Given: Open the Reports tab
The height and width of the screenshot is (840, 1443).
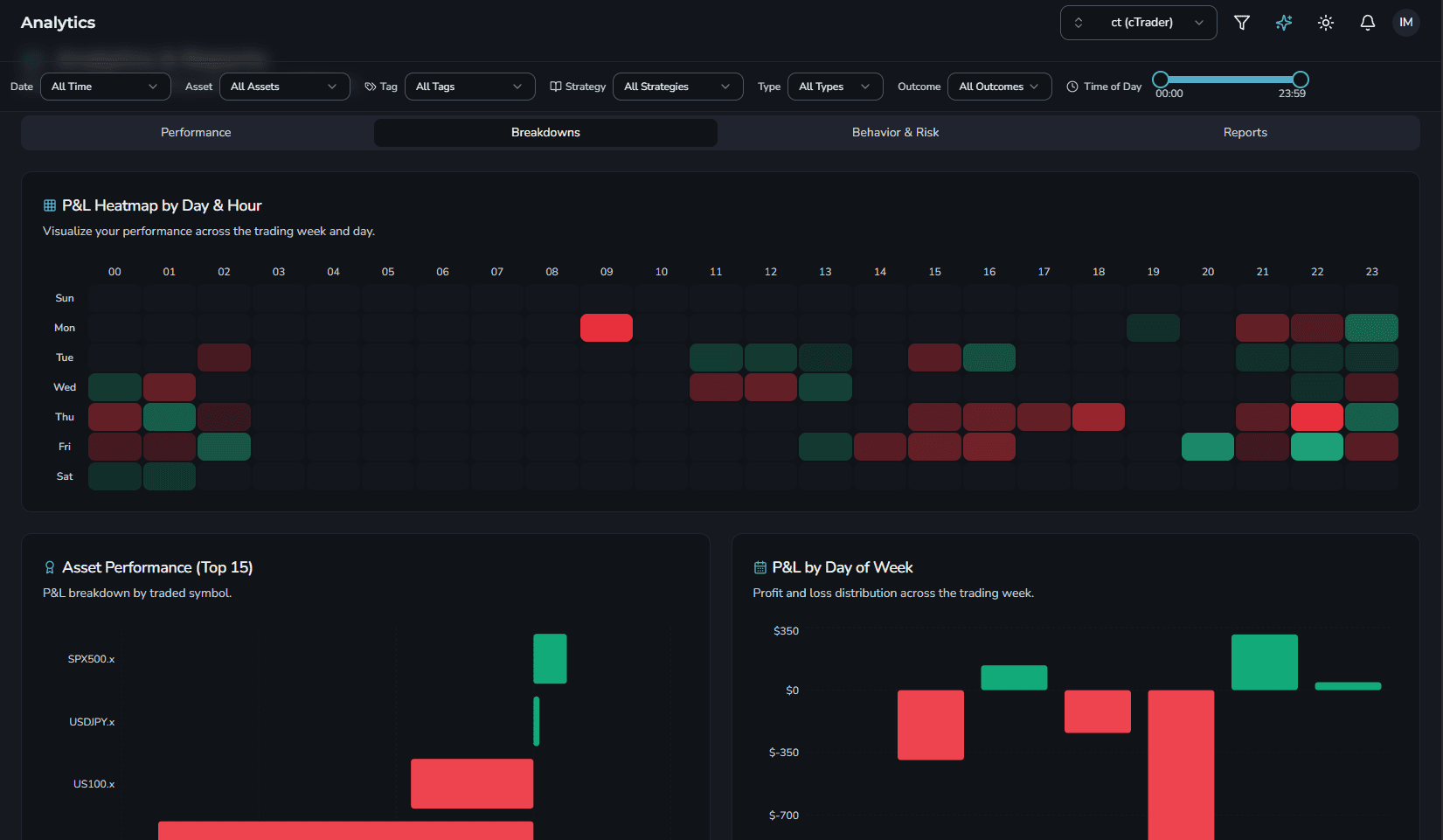Looking at the screenshot, I should (1245, 133).
